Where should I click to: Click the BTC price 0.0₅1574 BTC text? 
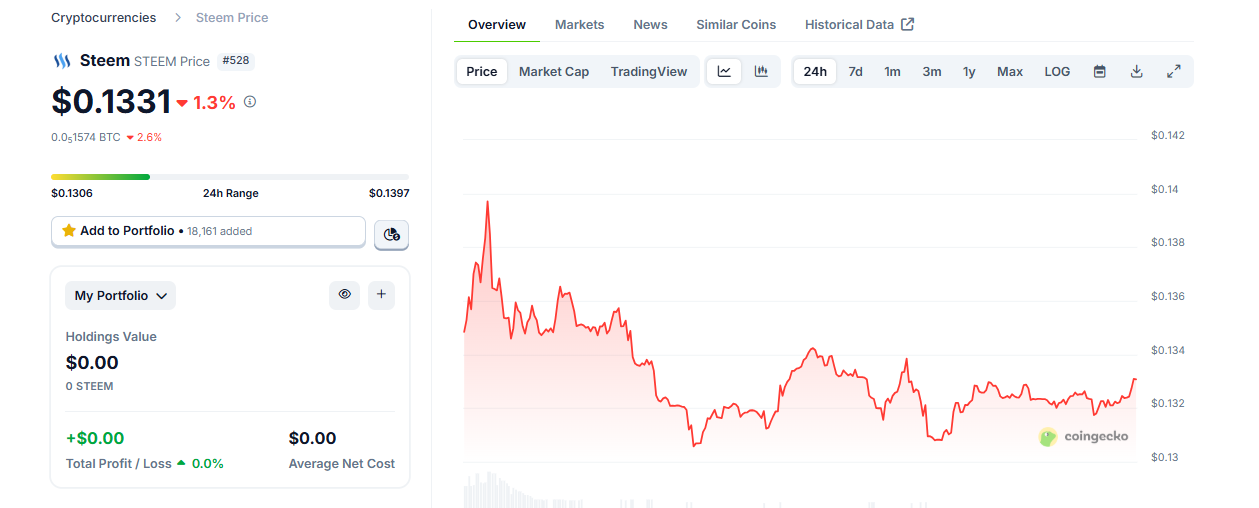click(x=86, y=137)
